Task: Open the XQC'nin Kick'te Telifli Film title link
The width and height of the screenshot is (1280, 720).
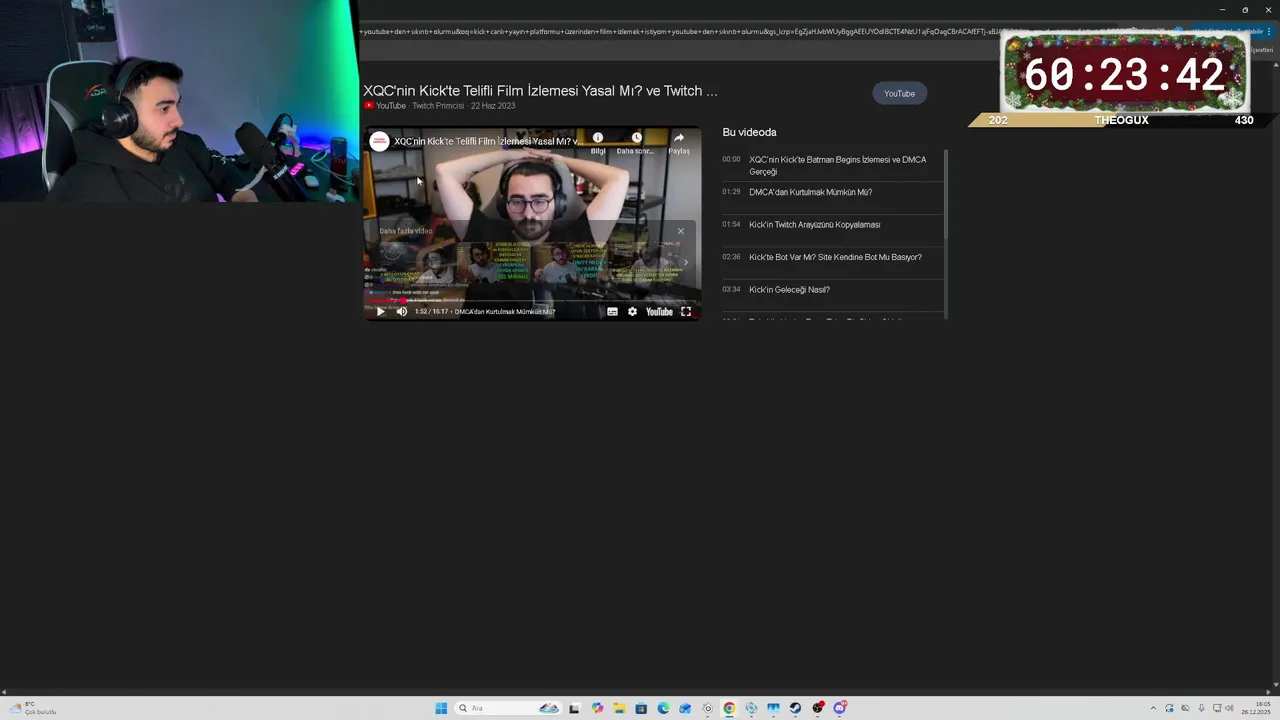Action: coord(540,91)
